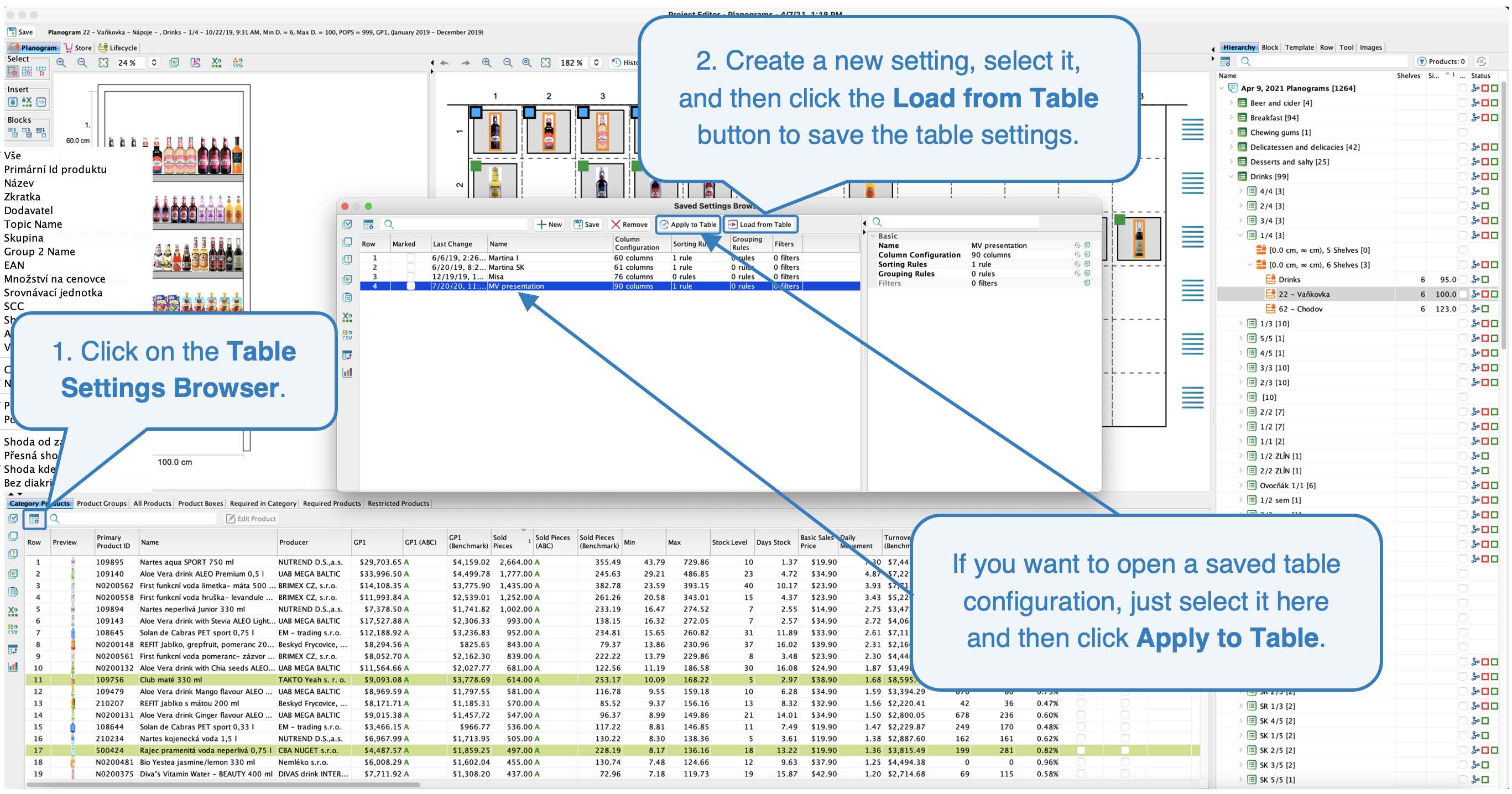The height and width of the screenshot is (794, 1512).
Task: Select the rectangle selection tool under Select
Action: click(x=12, y=71)
